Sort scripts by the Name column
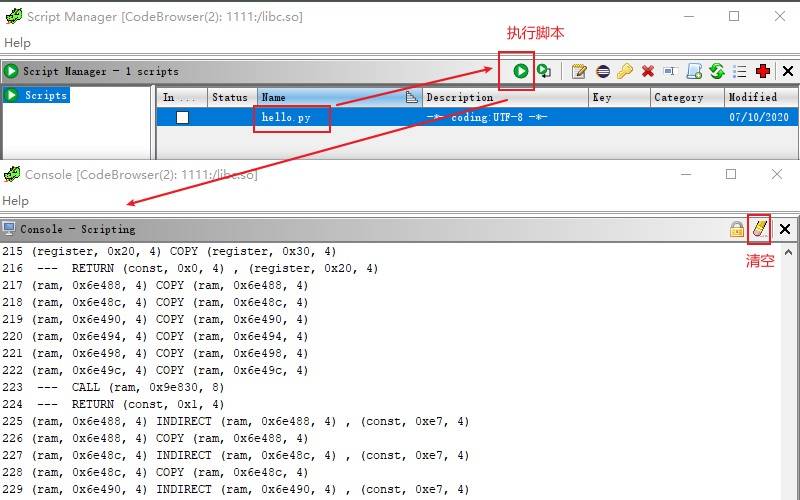This screenshot has height=500, width=800. tap(339, 97)
